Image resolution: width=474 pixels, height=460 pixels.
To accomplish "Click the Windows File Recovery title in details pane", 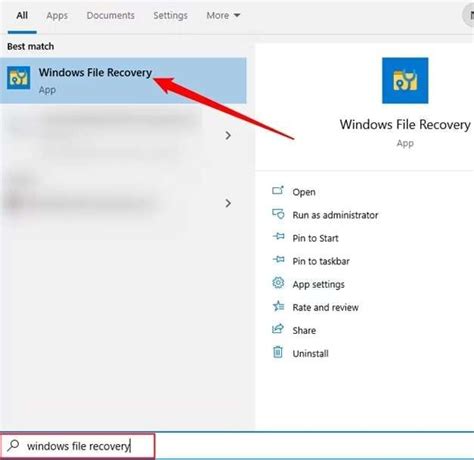I will pos(405,125).
